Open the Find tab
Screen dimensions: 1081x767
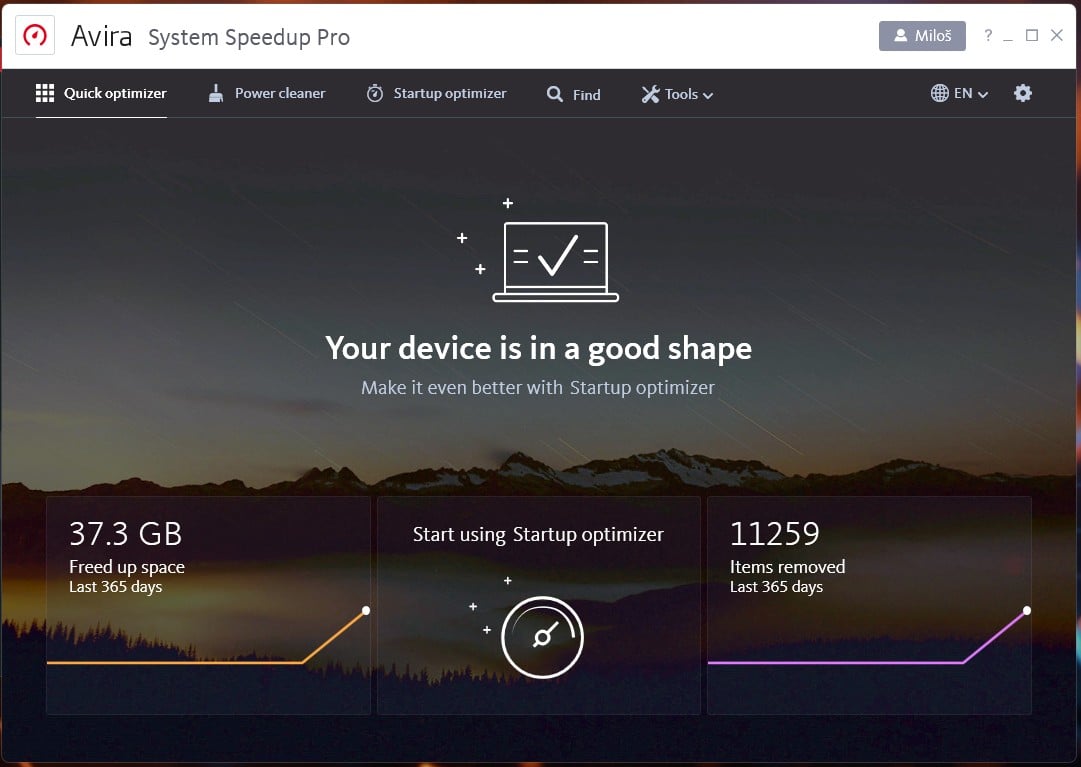click(574, 94)
